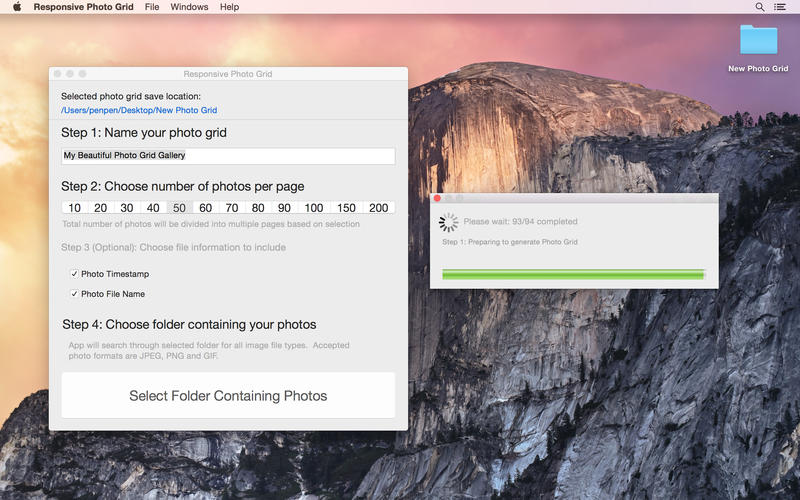Click 'Step 3 (Optional)' heading text
This screenshot has height=500, width=800.
173,247
